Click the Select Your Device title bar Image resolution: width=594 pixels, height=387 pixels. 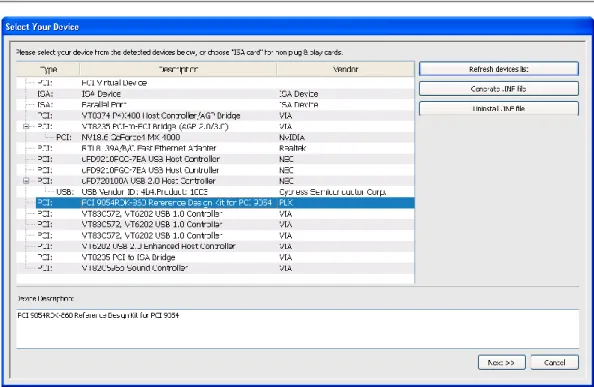click(x=297, y=27)
